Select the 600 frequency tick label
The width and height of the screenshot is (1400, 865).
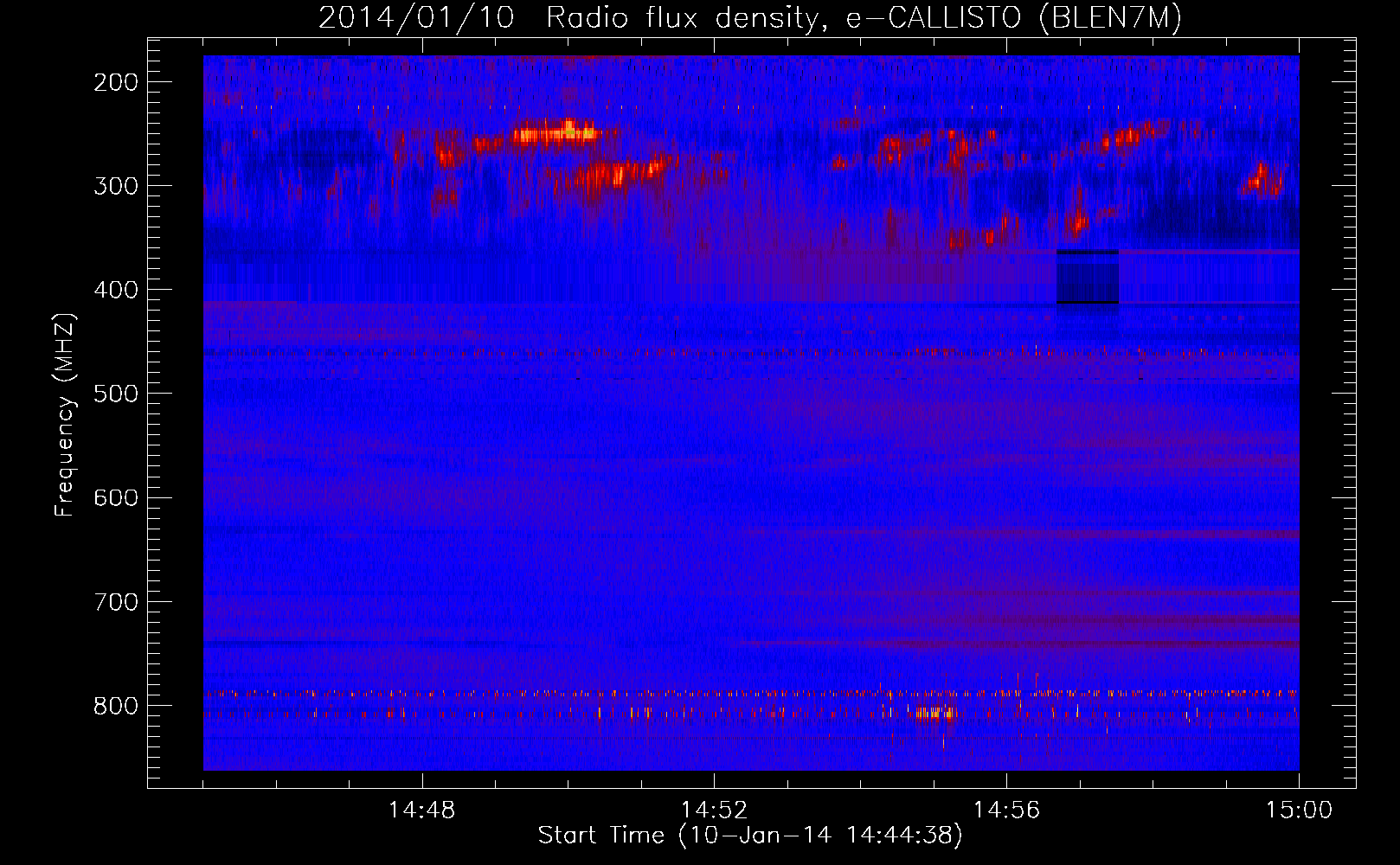tap(116, 497)
